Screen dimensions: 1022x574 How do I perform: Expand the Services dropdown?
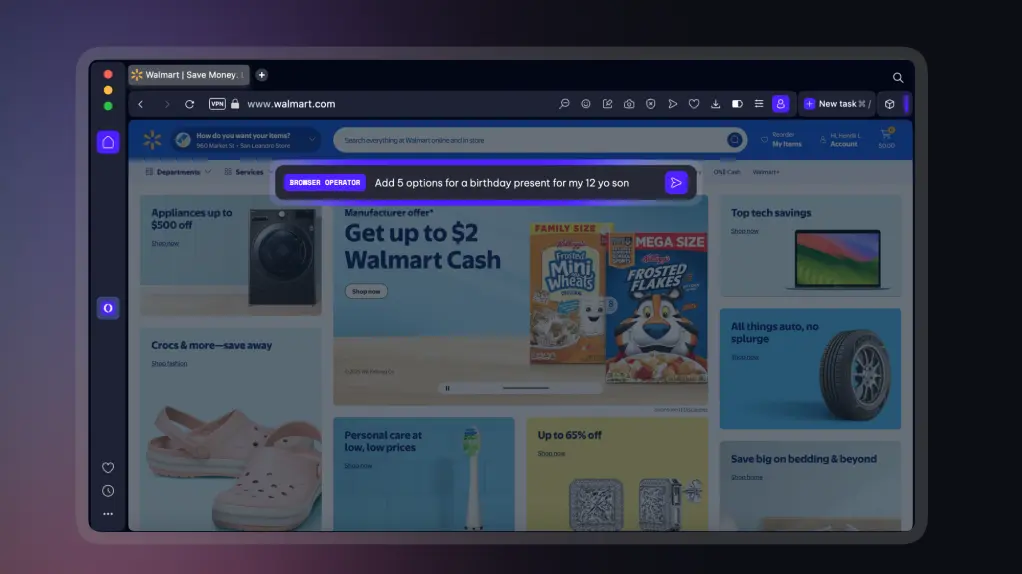(248, 172)
